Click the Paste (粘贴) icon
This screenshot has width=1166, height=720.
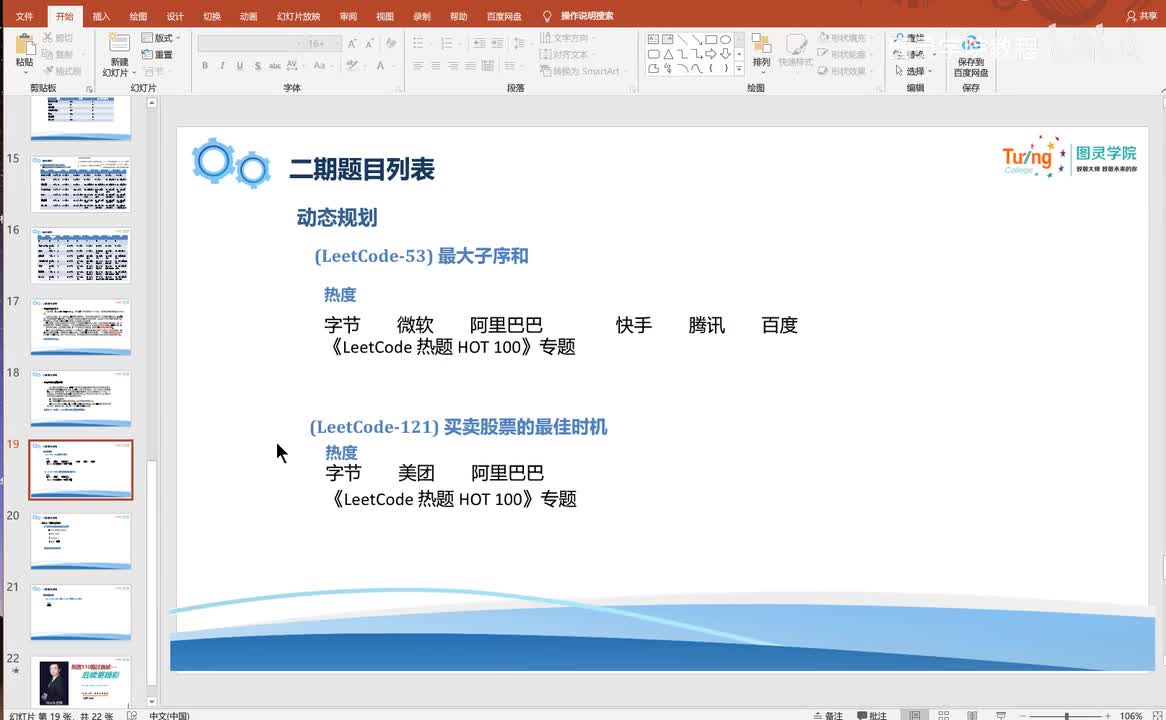[x=25, y=46]
